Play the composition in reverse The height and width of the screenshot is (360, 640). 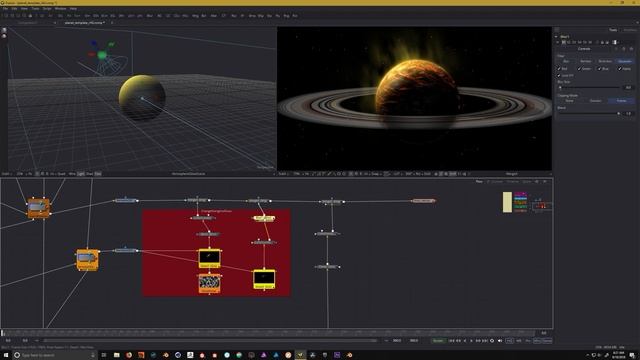[x=464, y=340]
